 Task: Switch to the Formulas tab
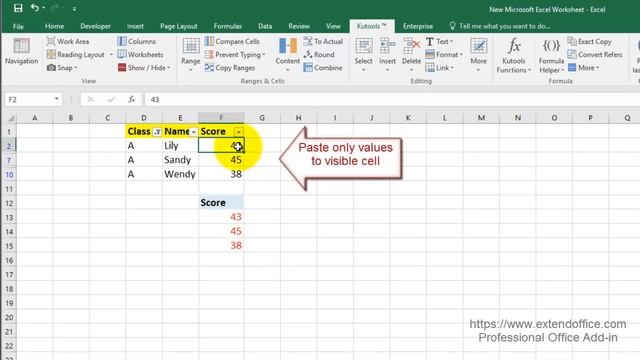[227, 26]
